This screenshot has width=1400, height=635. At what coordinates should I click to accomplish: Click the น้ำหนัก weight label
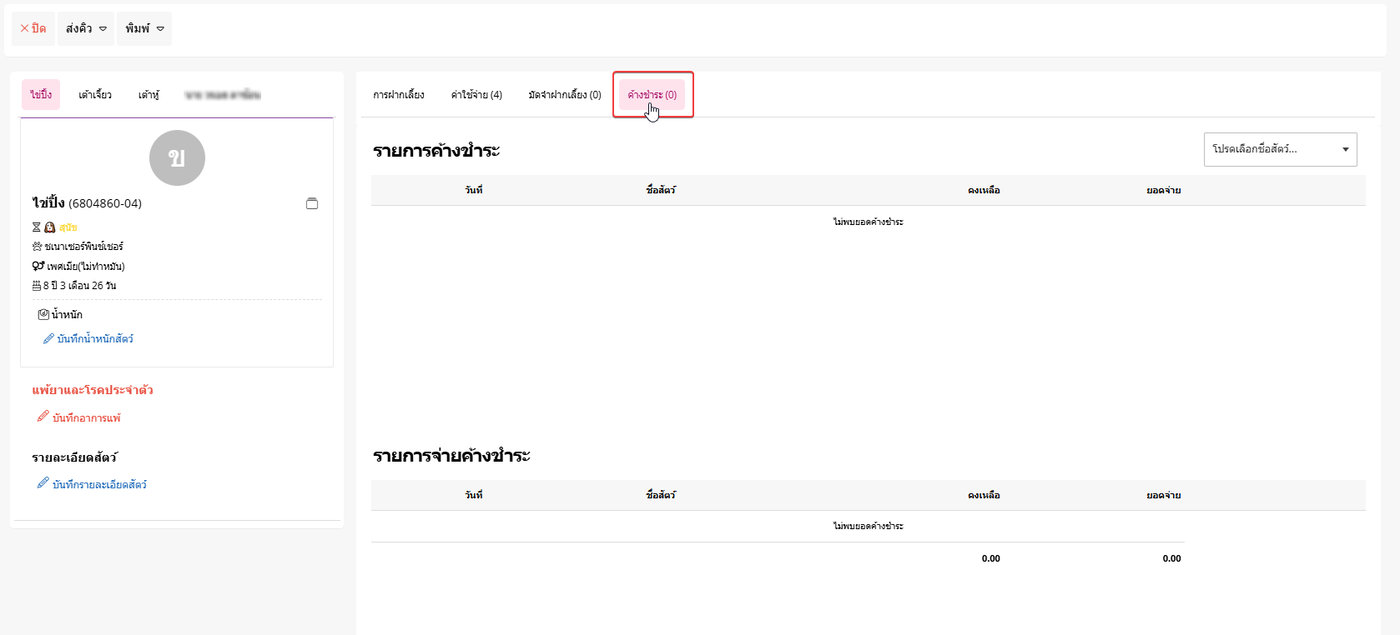coord(67,315)
